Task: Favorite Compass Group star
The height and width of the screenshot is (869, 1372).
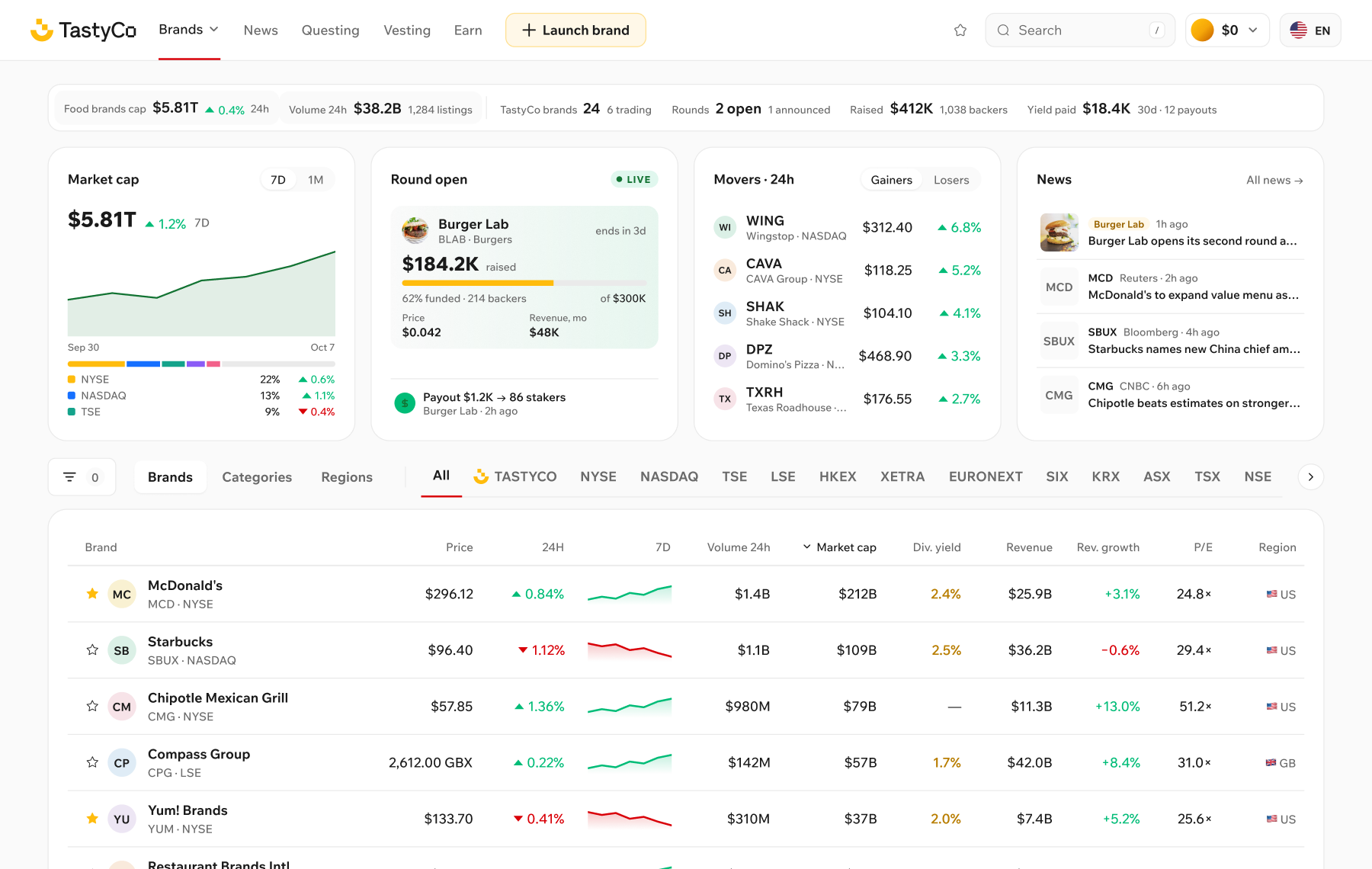Action: (x=92, y=762)
